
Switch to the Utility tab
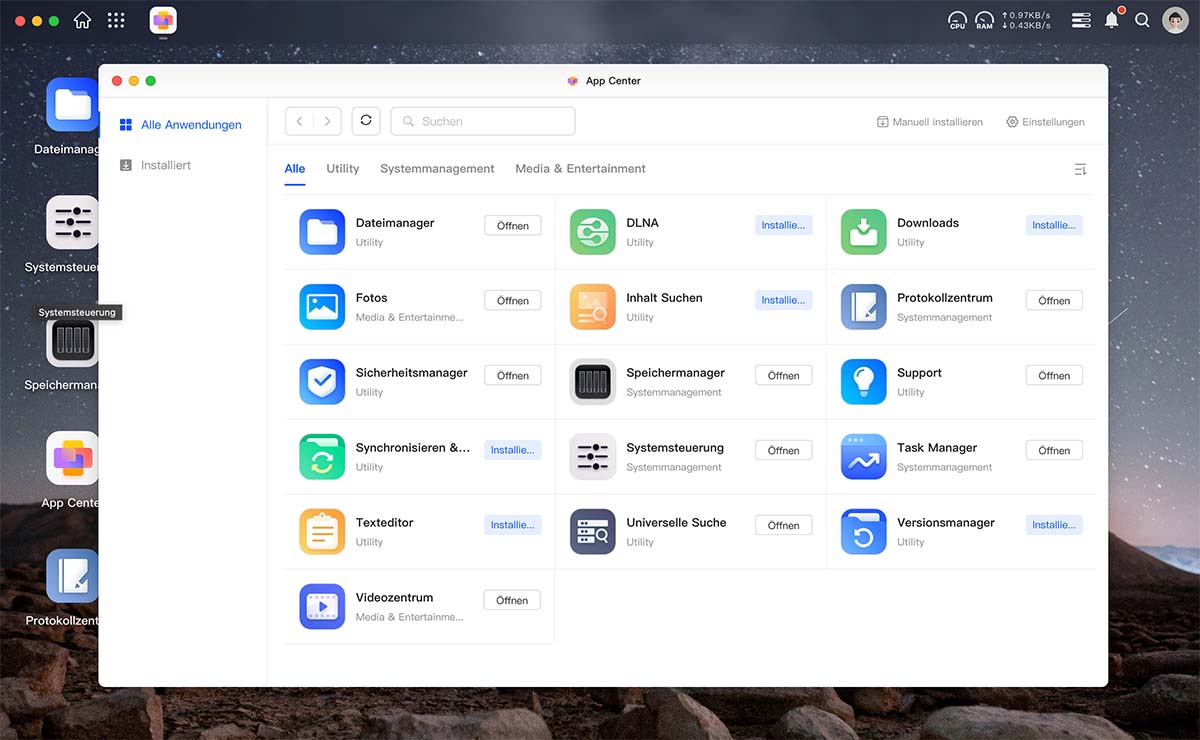(342, 168)
